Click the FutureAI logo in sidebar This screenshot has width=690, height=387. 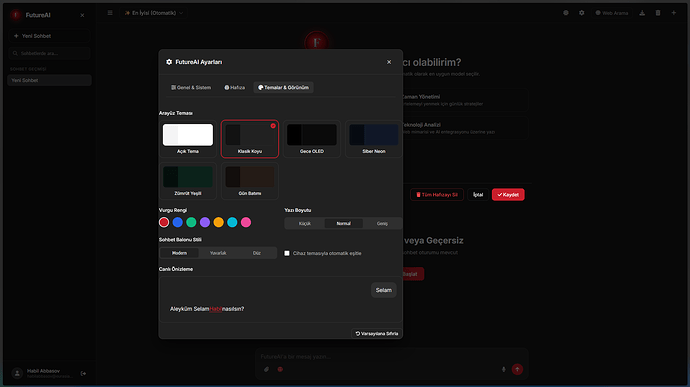tap(16, 15)
